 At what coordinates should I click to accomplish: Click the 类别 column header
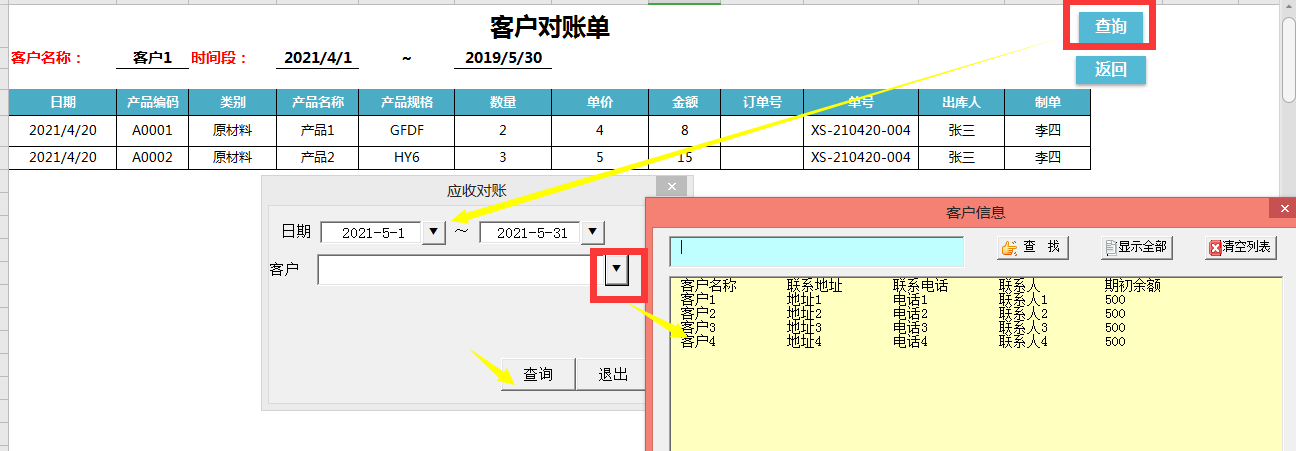click(x=233, y=102)
